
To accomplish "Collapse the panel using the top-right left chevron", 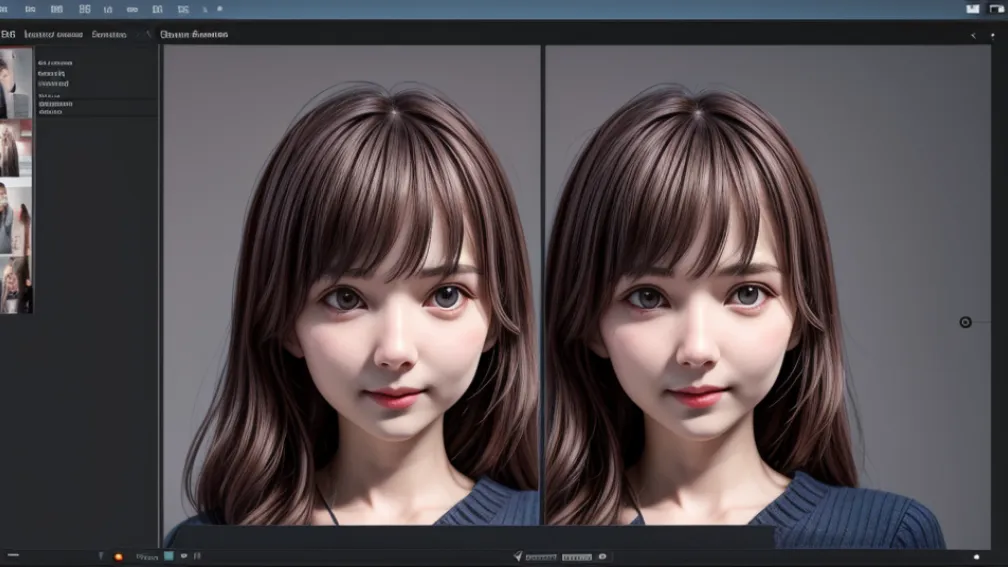I will 973,35.
